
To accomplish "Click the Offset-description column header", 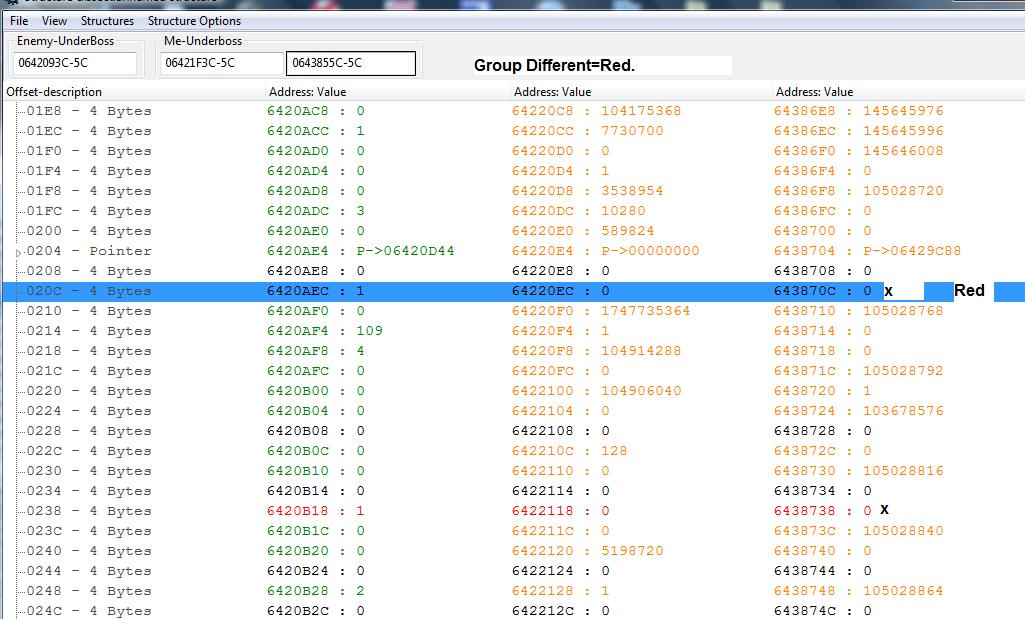I will point(54,92).
